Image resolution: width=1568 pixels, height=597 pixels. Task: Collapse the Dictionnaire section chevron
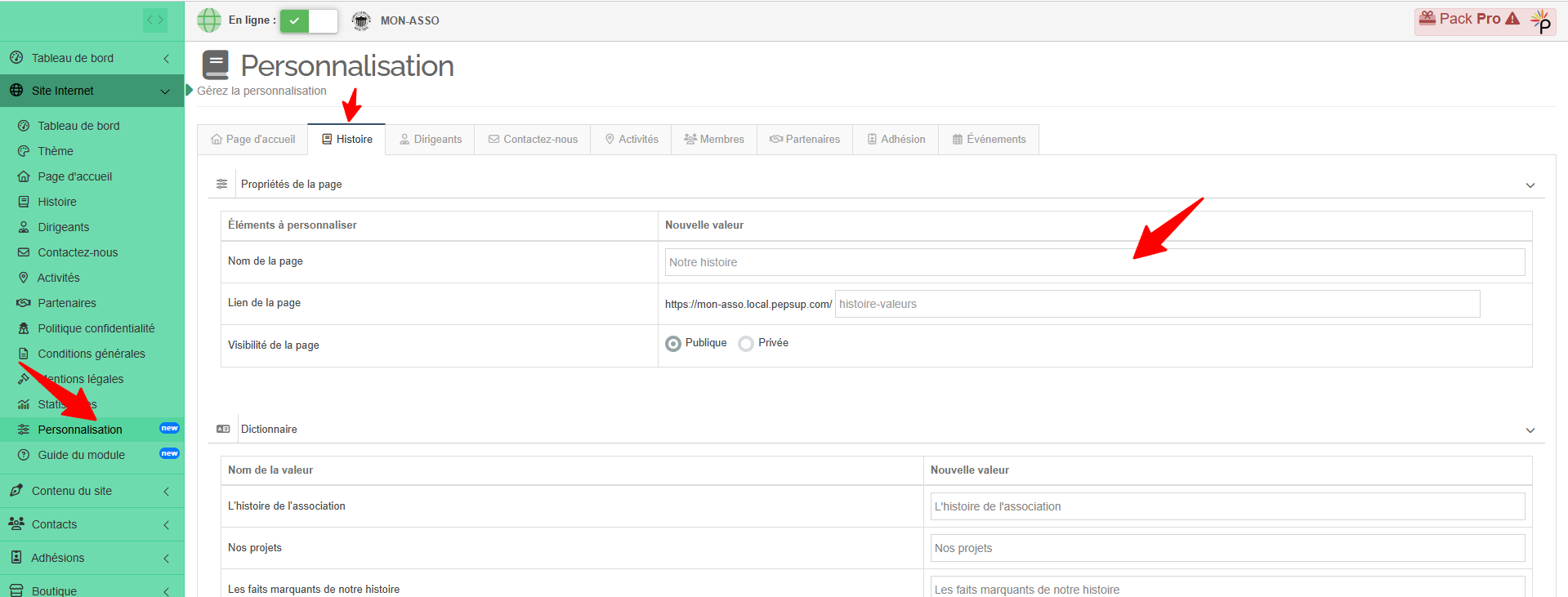click(x=1530, y=430)
